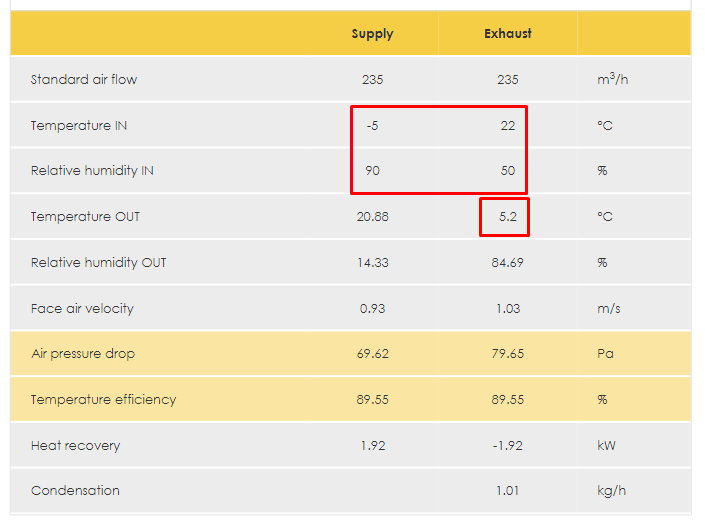
Task: Click the Supply Temperature IN value -5
Action: click(x=372, y=125)
